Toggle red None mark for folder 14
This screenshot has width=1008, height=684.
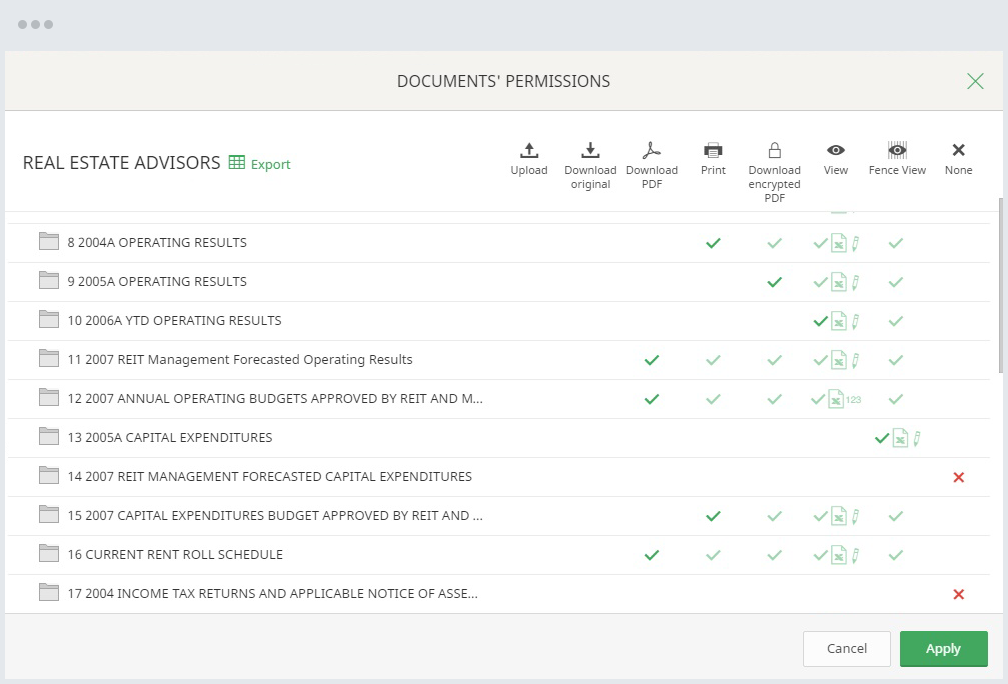coord(958,478)
